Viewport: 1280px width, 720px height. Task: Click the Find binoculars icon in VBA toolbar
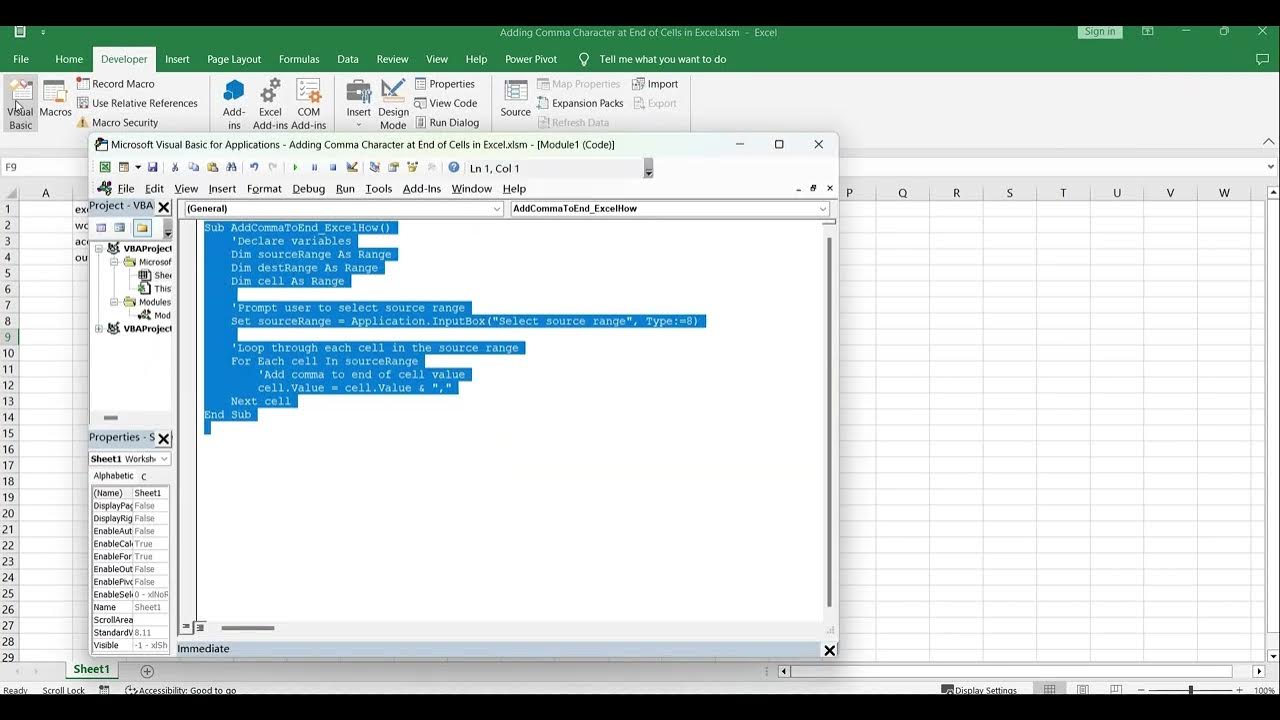click(231, 167)
